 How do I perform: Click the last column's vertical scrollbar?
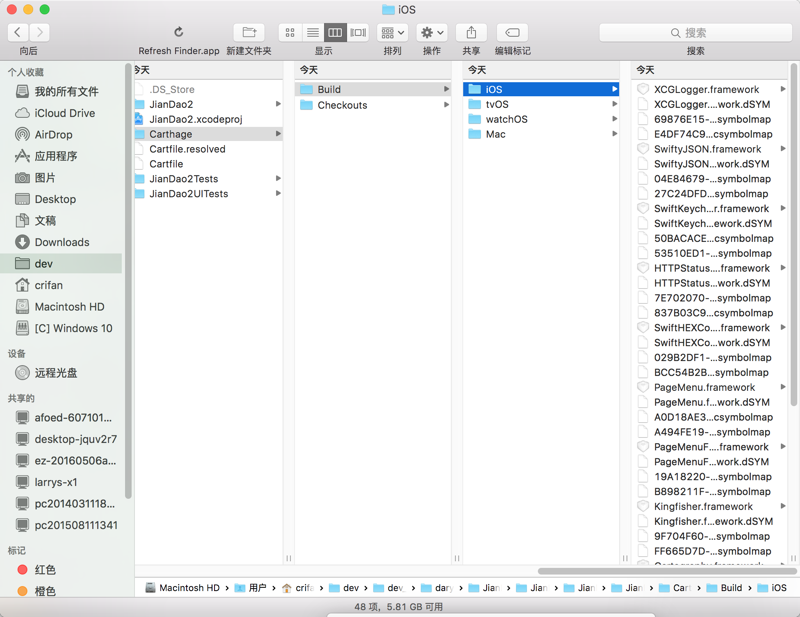pos(793,235)
